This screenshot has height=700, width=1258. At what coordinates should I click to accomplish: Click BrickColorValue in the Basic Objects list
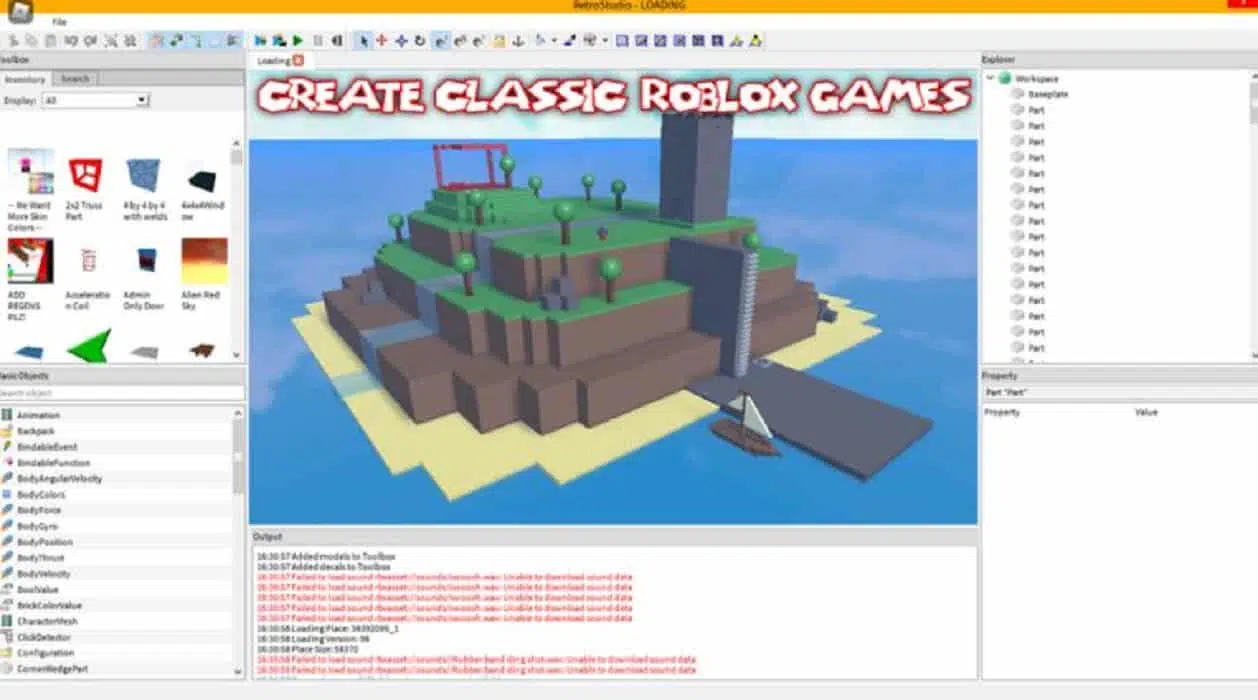click(49, 606)
